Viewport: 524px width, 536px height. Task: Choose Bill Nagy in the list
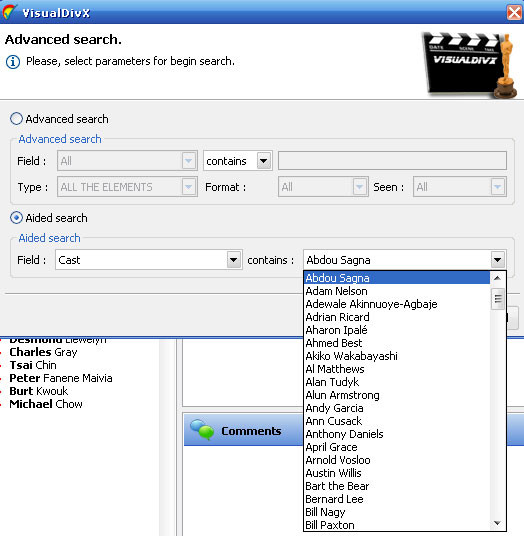(397, 512)
